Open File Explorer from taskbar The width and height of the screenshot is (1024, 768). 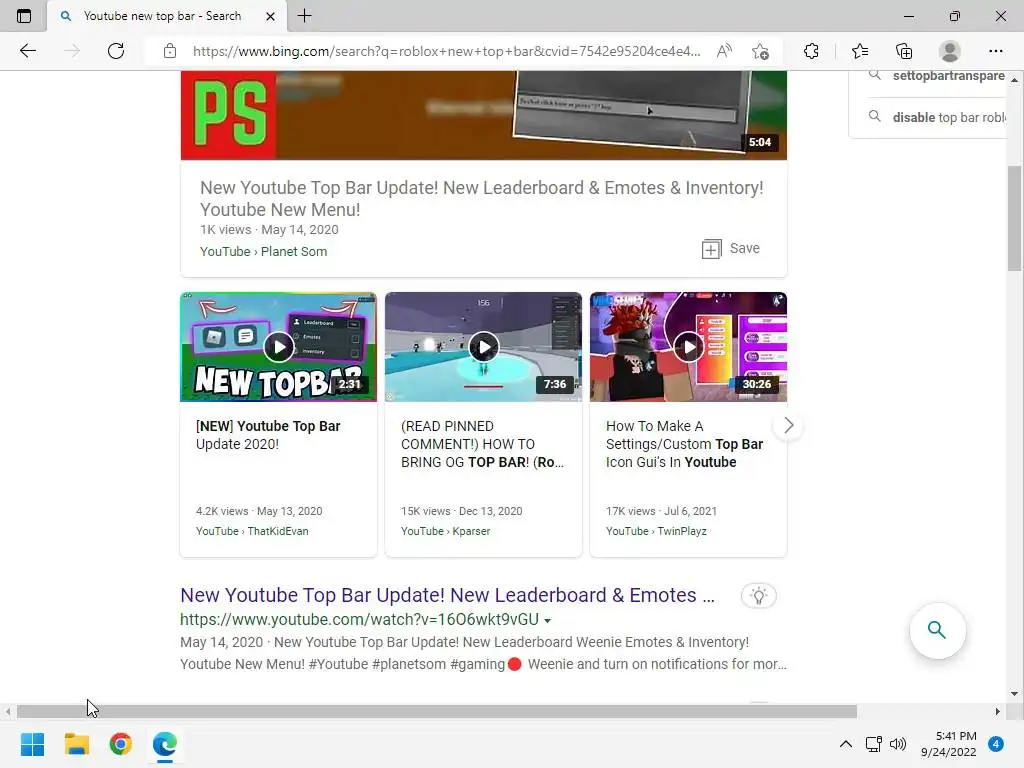pos(76,744)
